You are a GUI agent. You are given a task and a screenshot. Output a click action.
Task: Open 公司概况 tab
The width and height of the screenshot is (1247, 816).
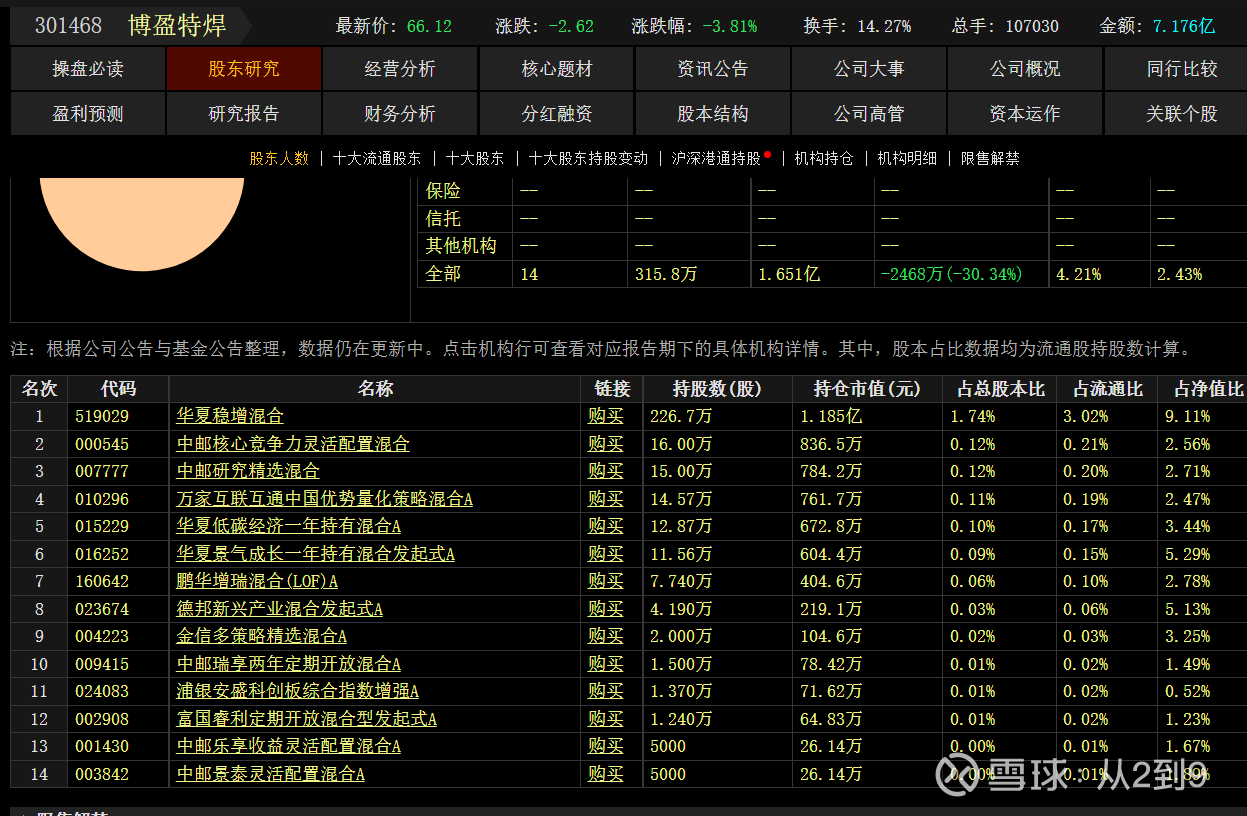pos(1025,69)
